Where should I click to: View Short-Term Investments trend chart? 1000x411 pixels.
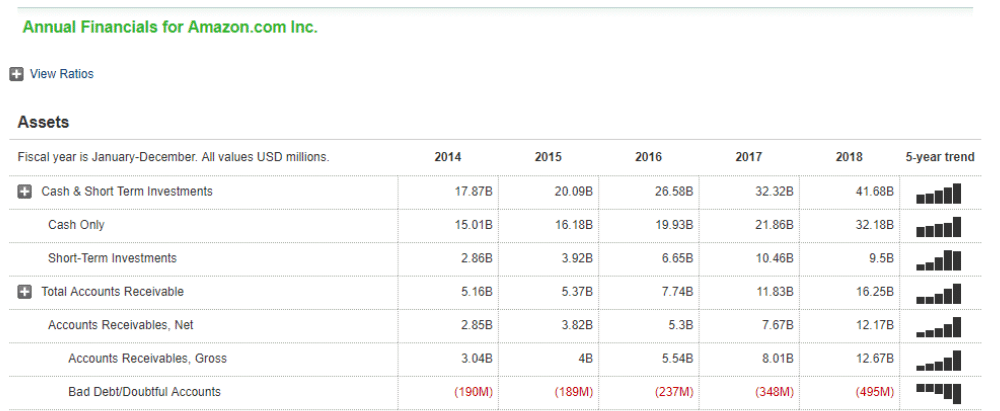938,260
